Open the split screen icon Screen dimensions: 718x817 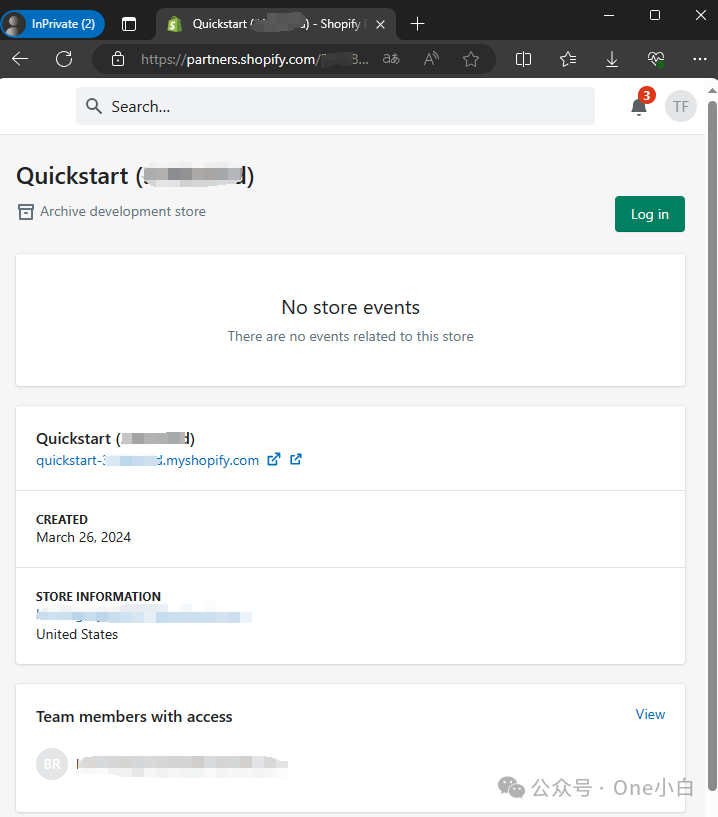(x=523, y=59)
